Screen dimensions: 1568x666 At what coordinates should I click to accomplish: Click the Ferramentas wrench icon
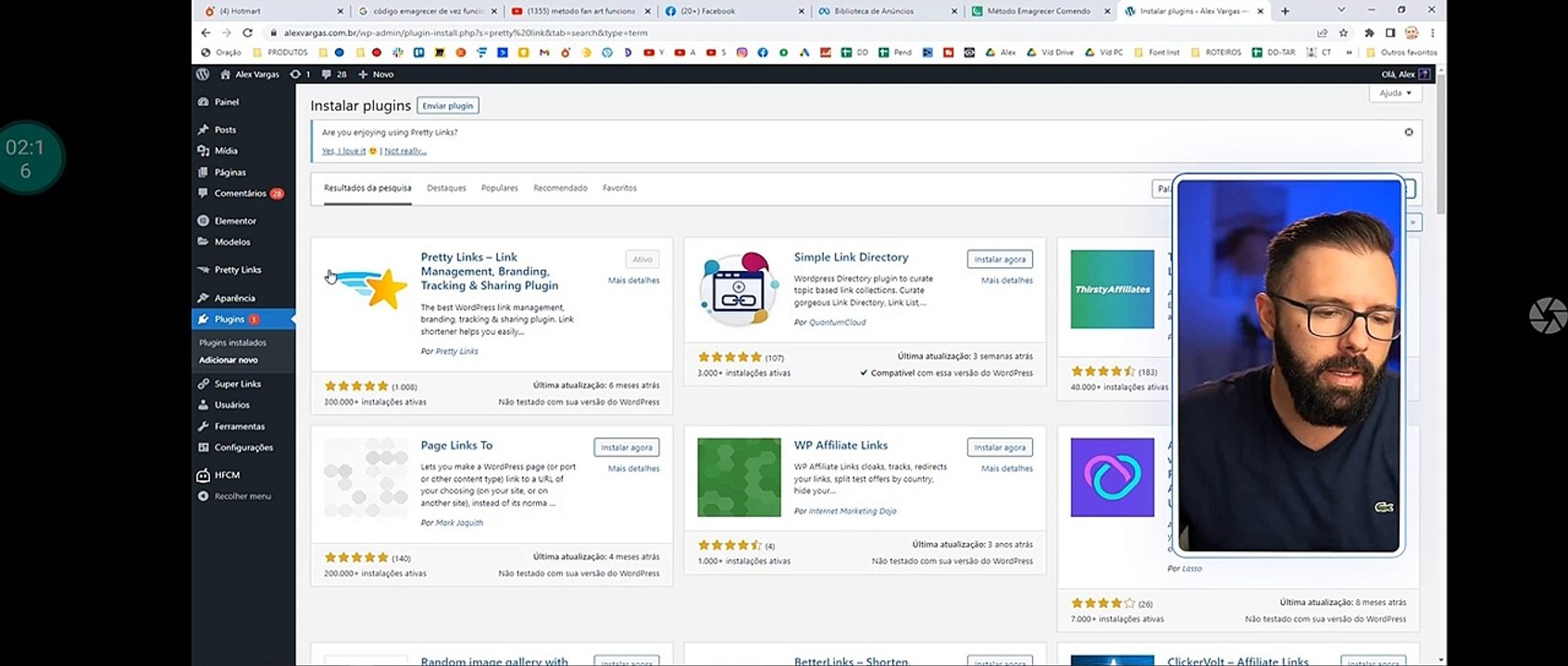203,426
